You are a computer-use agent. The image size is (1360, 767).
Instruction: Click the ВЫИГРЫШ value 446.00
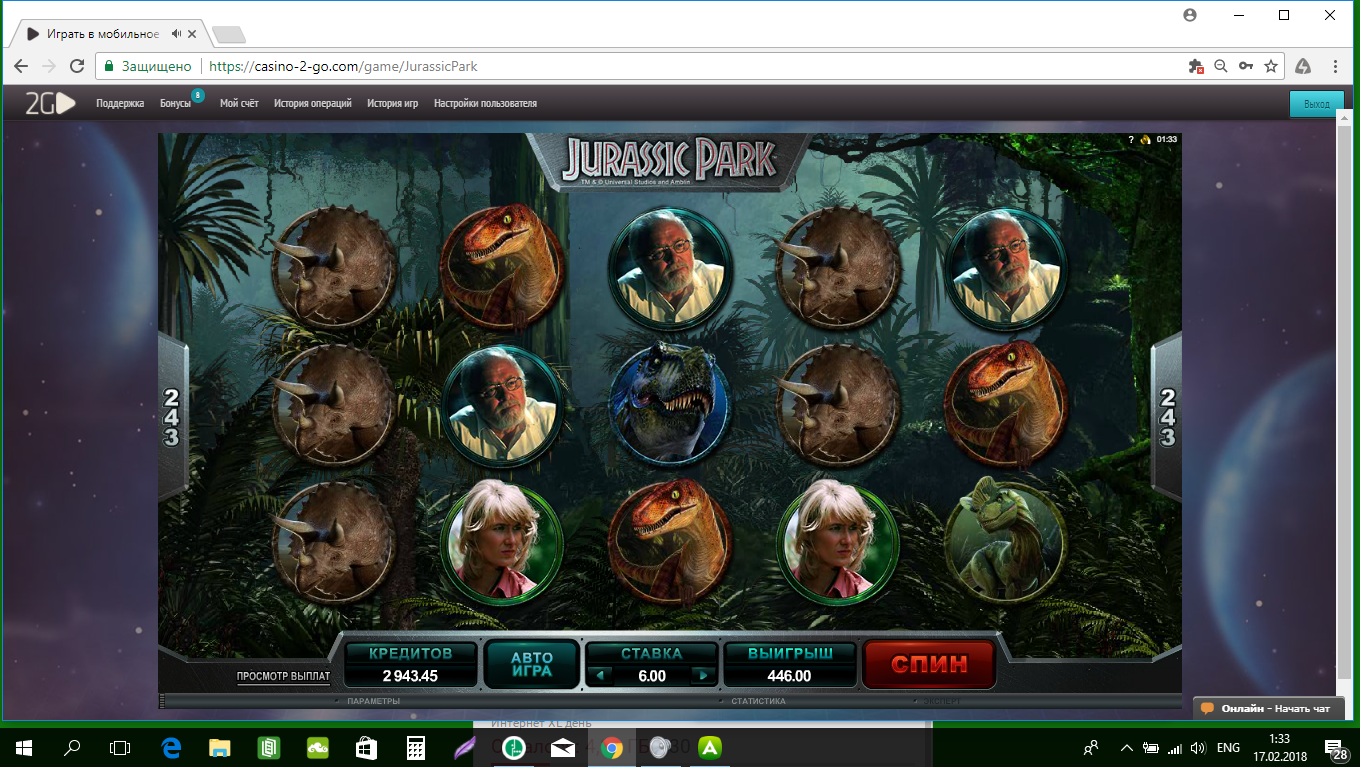point(789,676)
